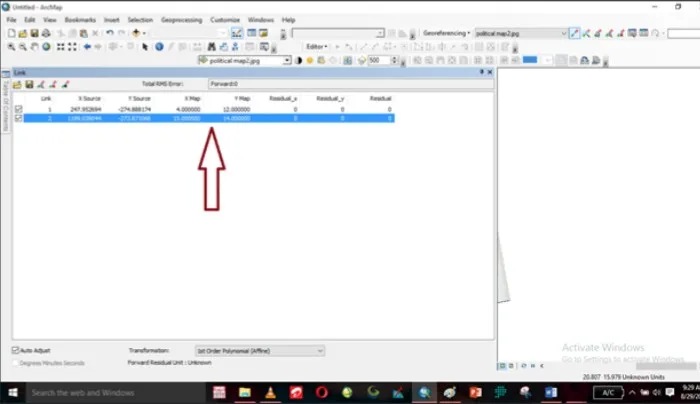Zoom to Full Extent globe

[x=46, y=47]
